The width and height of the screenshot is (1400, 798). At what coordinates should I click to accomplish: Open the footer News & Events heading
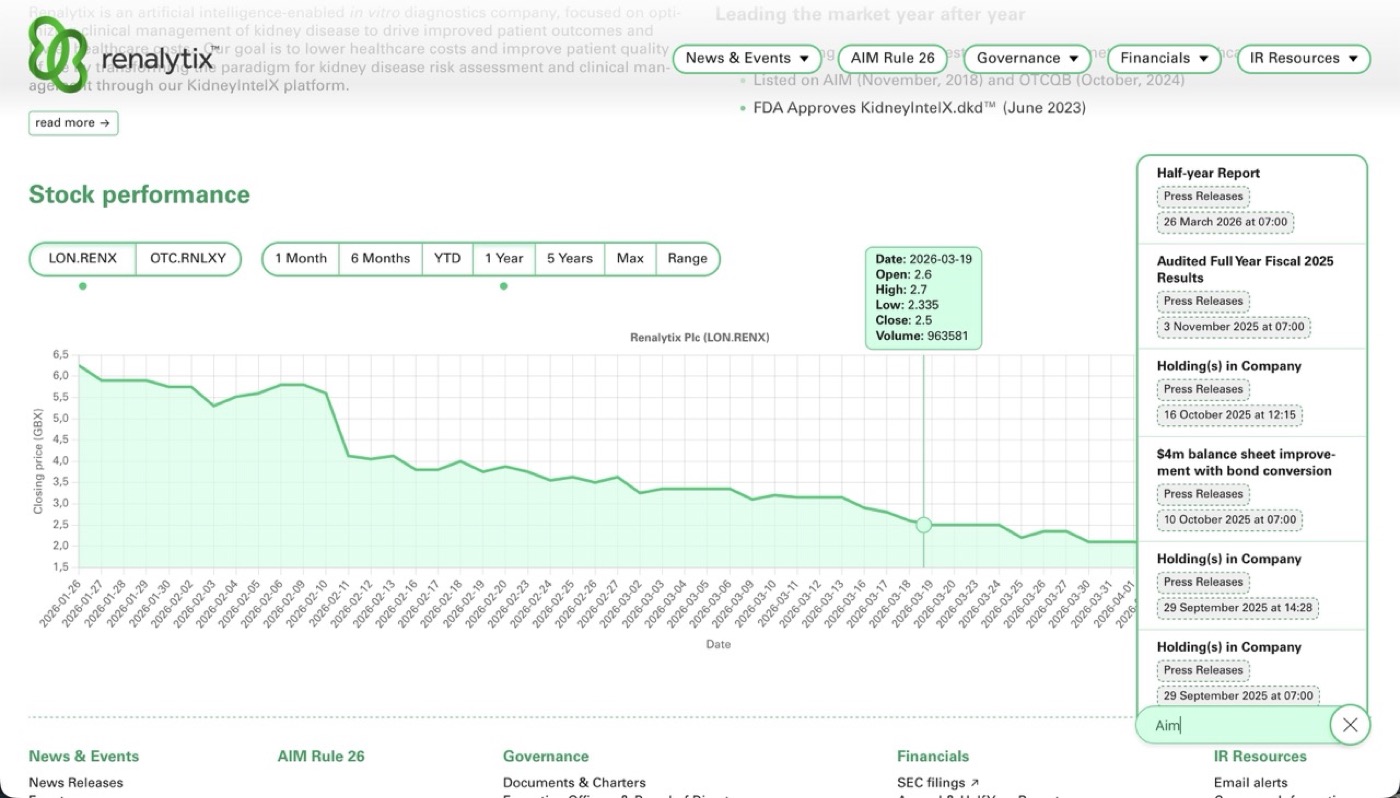point(84,756)
